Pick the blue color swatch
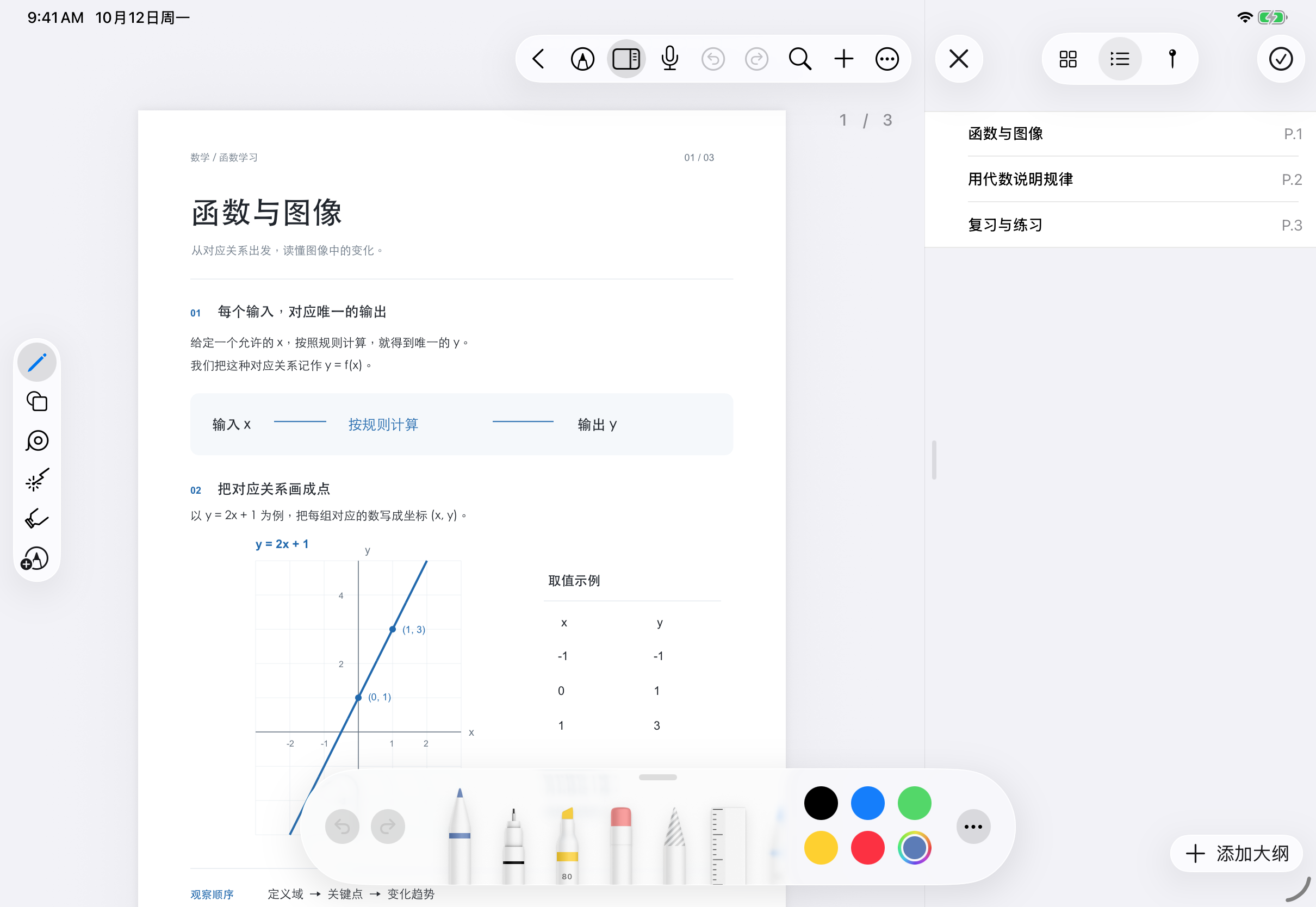Image resolution: width=1316 pixels, height=907 pixels. (x=867, y=803)
